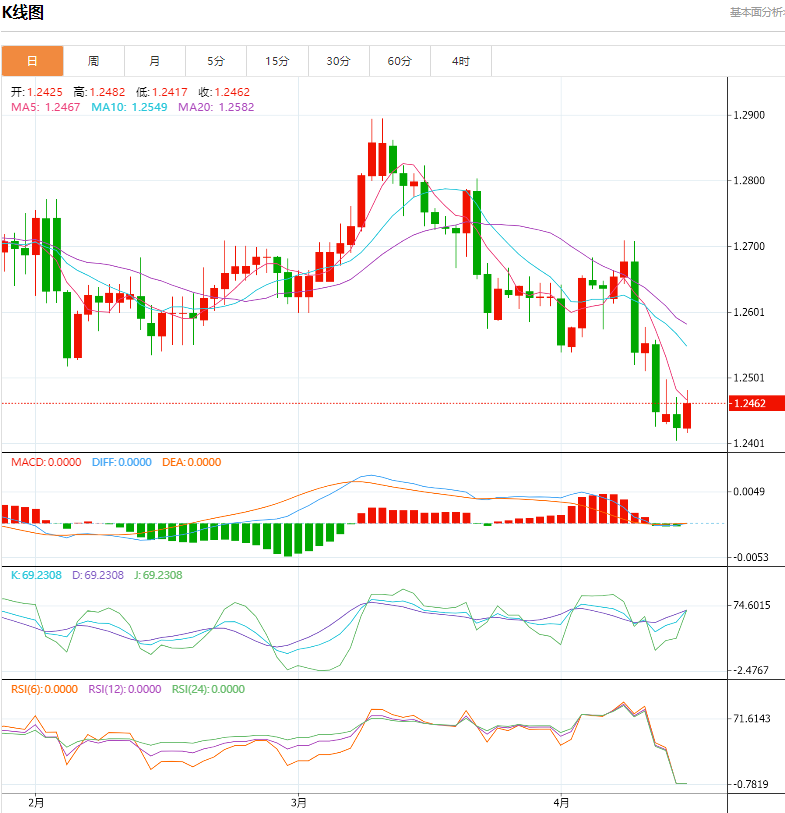Switch to the 月 monthly tab
785x813 pixels.
pos(155,61)
